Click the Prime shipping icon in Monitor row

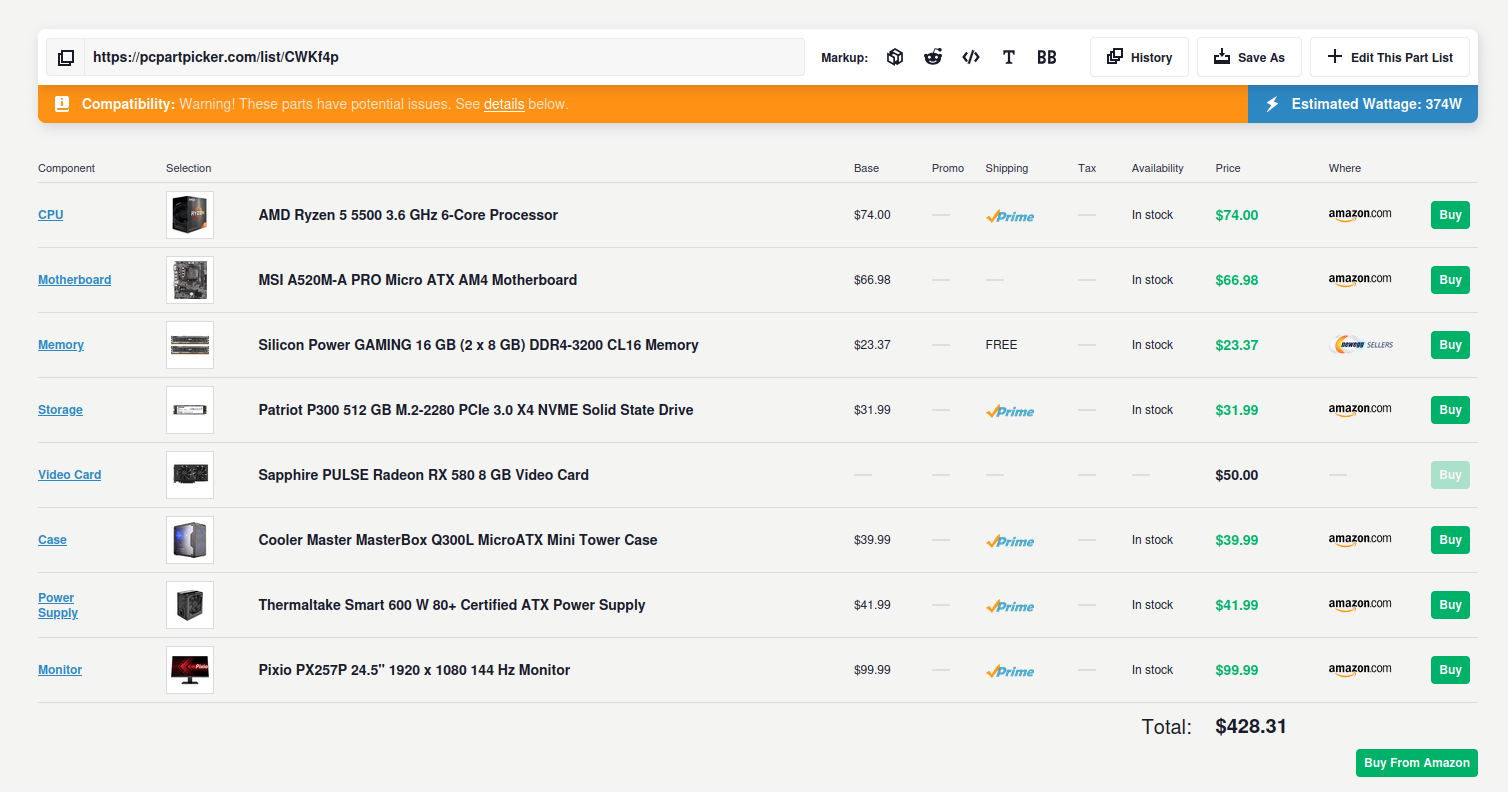click(x=1010, y=671)
